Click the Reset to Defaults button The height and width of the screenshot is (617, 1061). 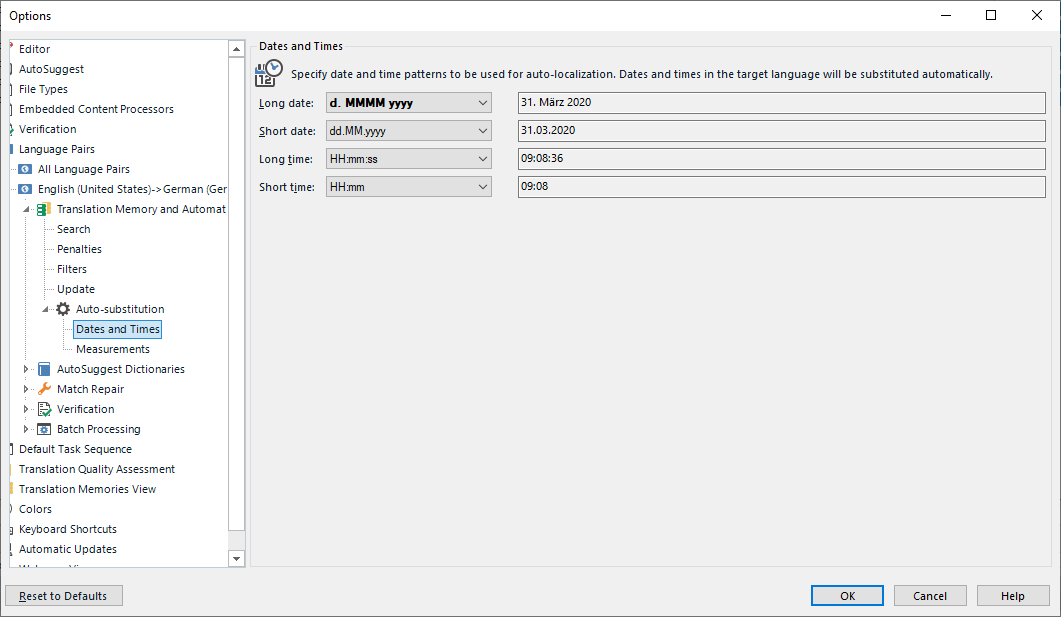tap(63, 595)
